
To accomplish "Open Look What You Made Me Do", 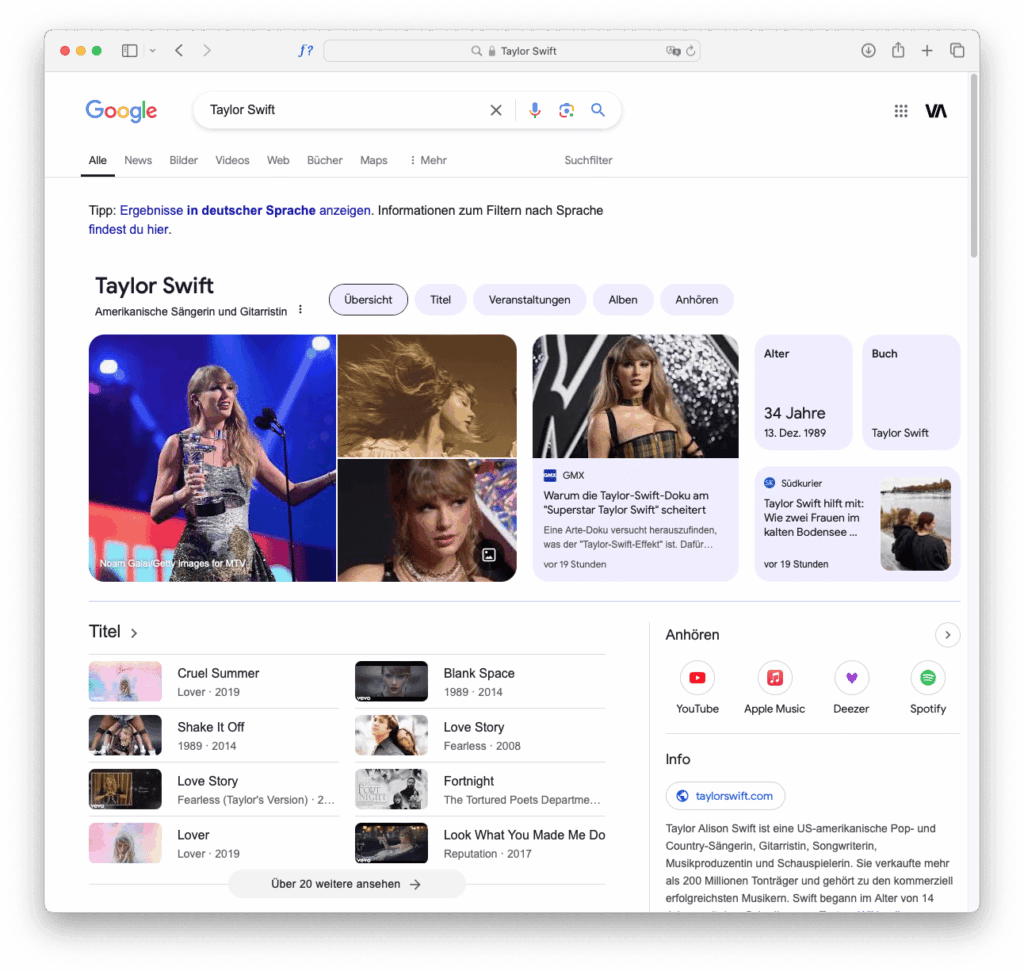I will (x=524, y=835).
